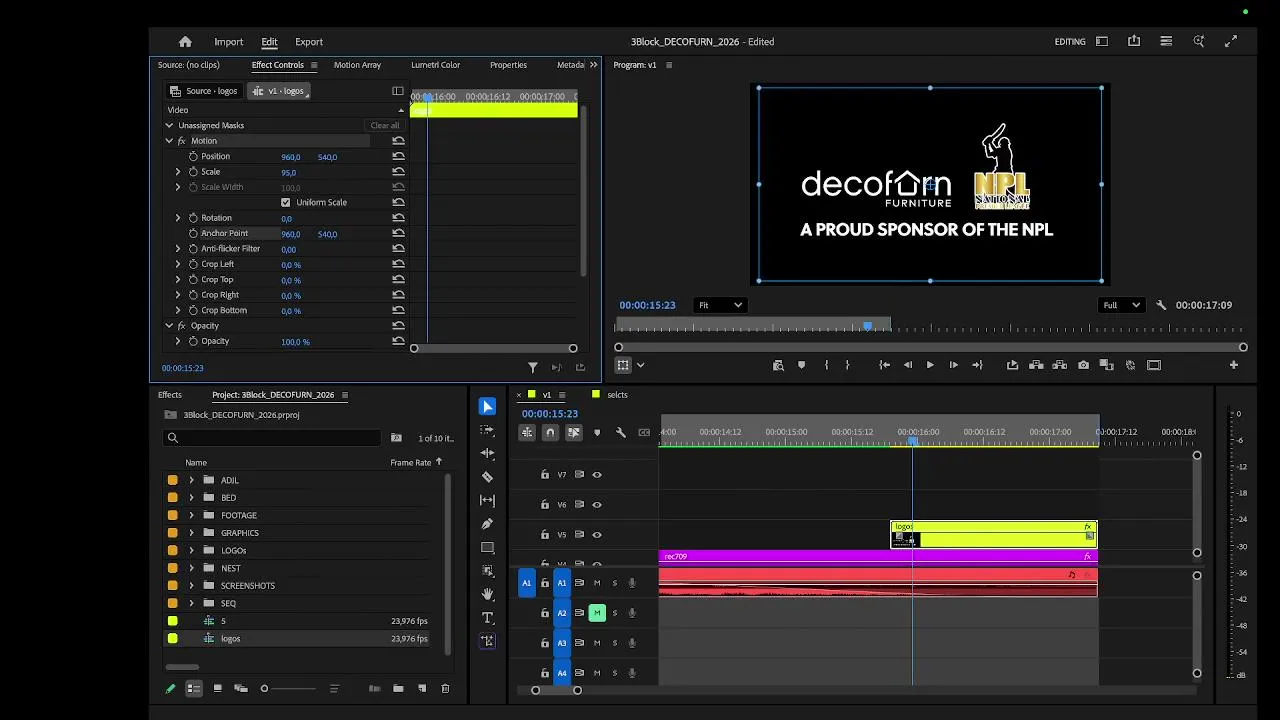Open the Export workspace tab
The width and height of the screenshot is (1280, 720).
tap(309, 42)
